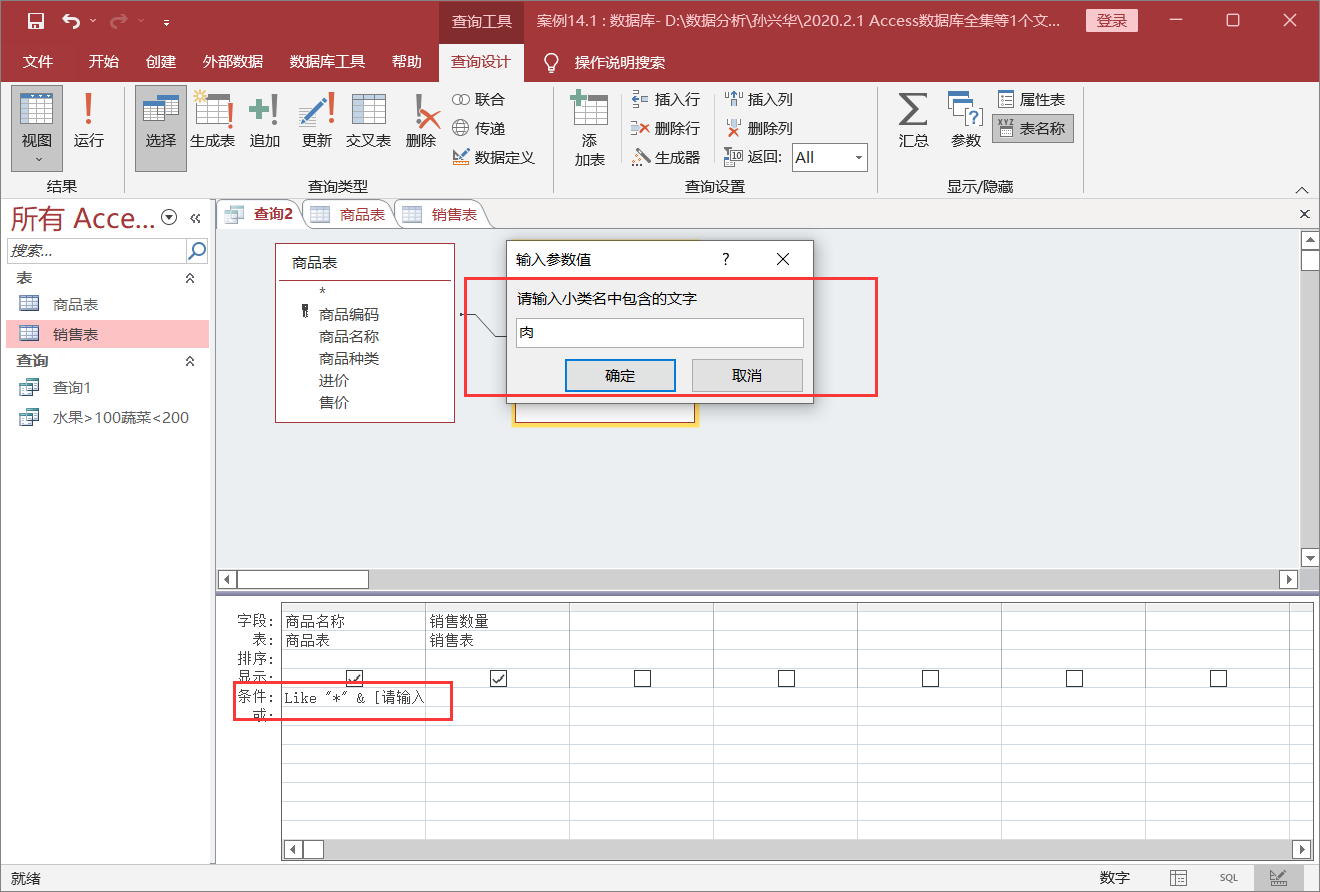
Task: Collapse the navigation pane with « button
Action: pyautogui.click(x=196, y=217)
